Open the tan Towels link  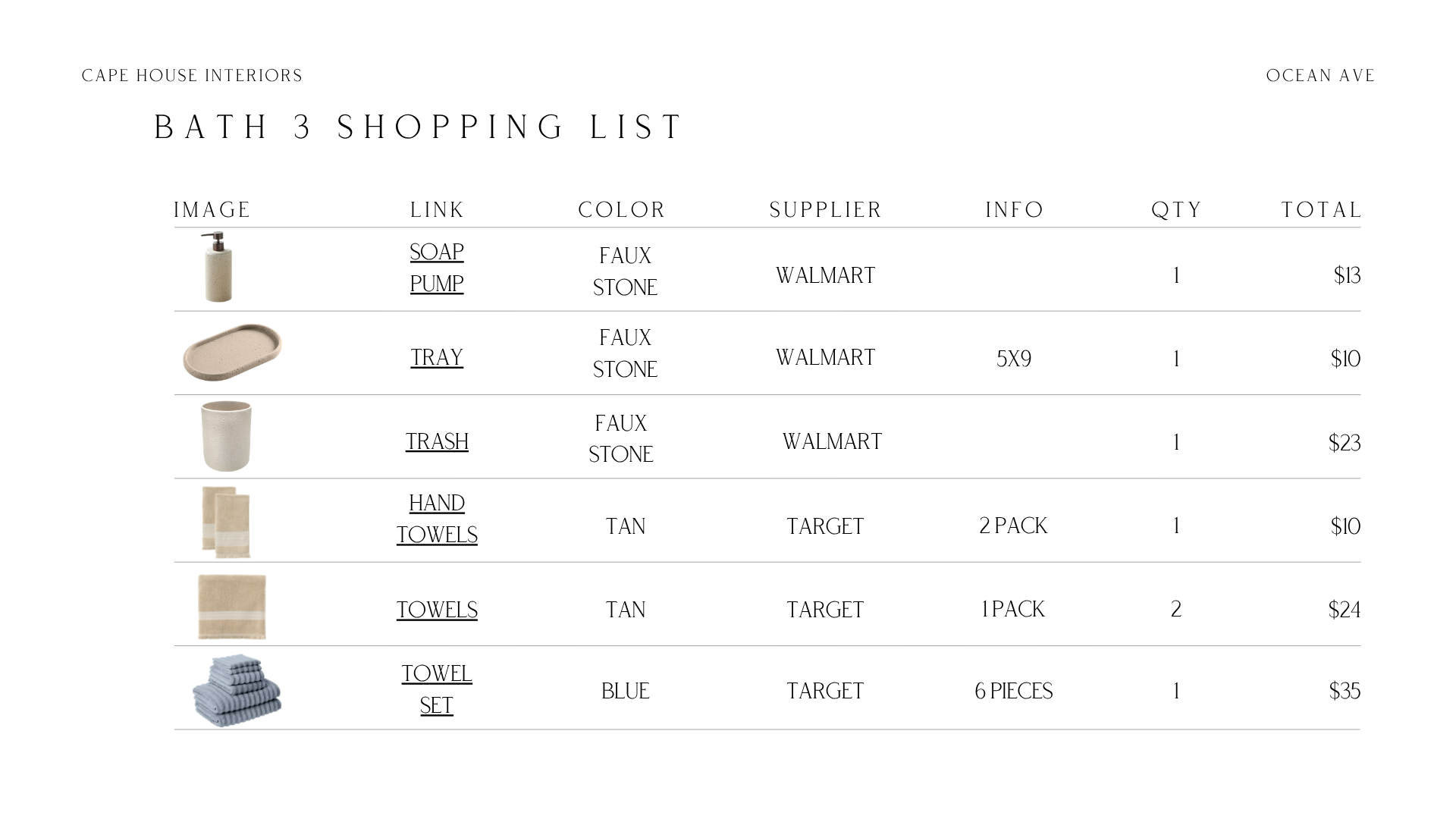tap(437, 610)
